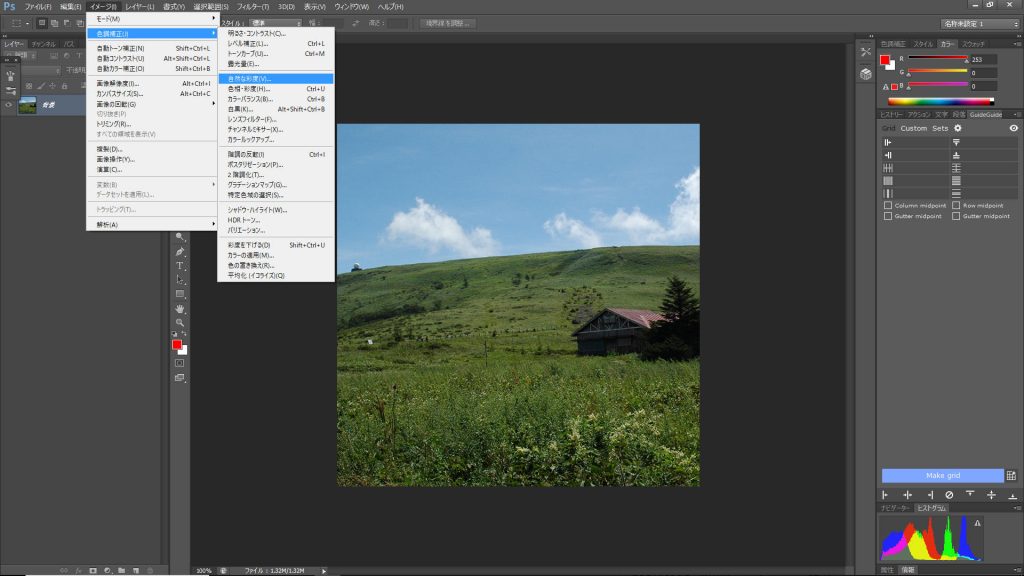Add horizontal midpoint guide icon
This screenshot has width=1024, height=576.
[991, 495]
